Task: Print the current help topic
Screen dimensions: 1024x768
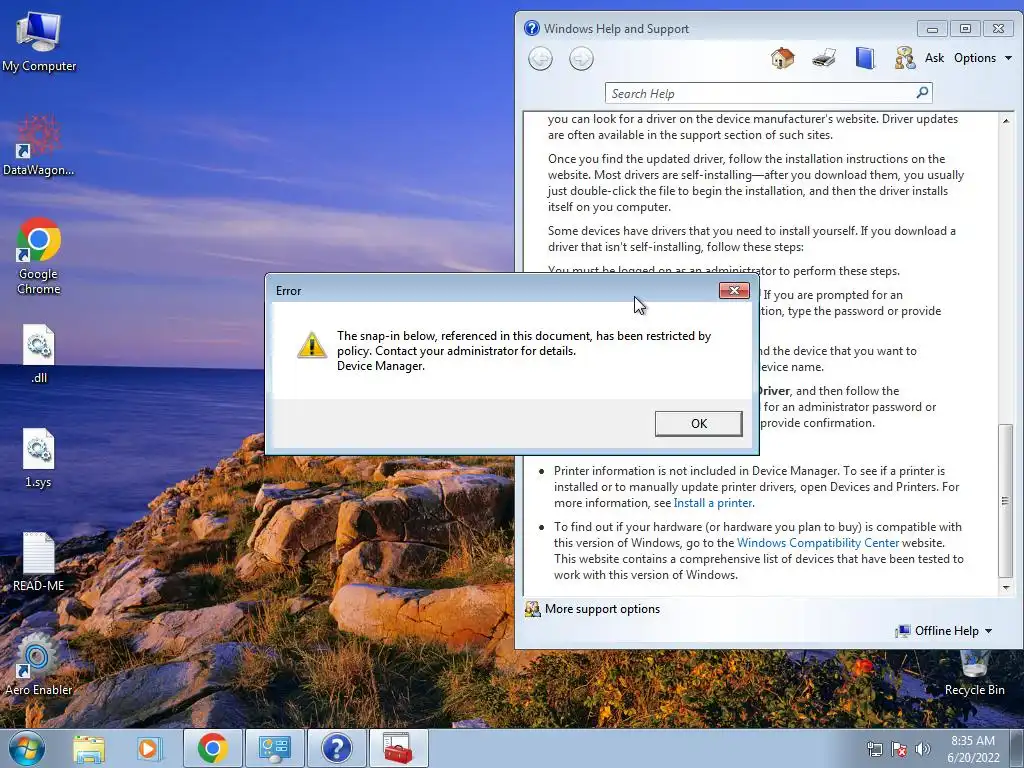Action: click(x=824, y=58)
